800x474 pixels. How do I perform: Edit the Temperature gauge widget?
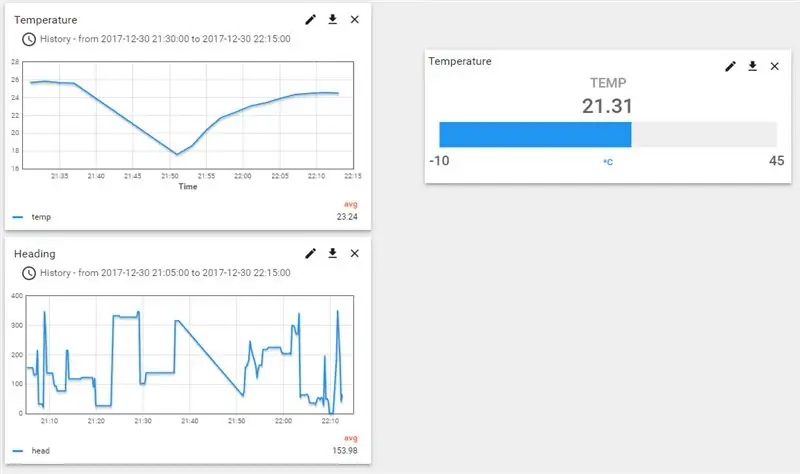(x=731, y=66)
